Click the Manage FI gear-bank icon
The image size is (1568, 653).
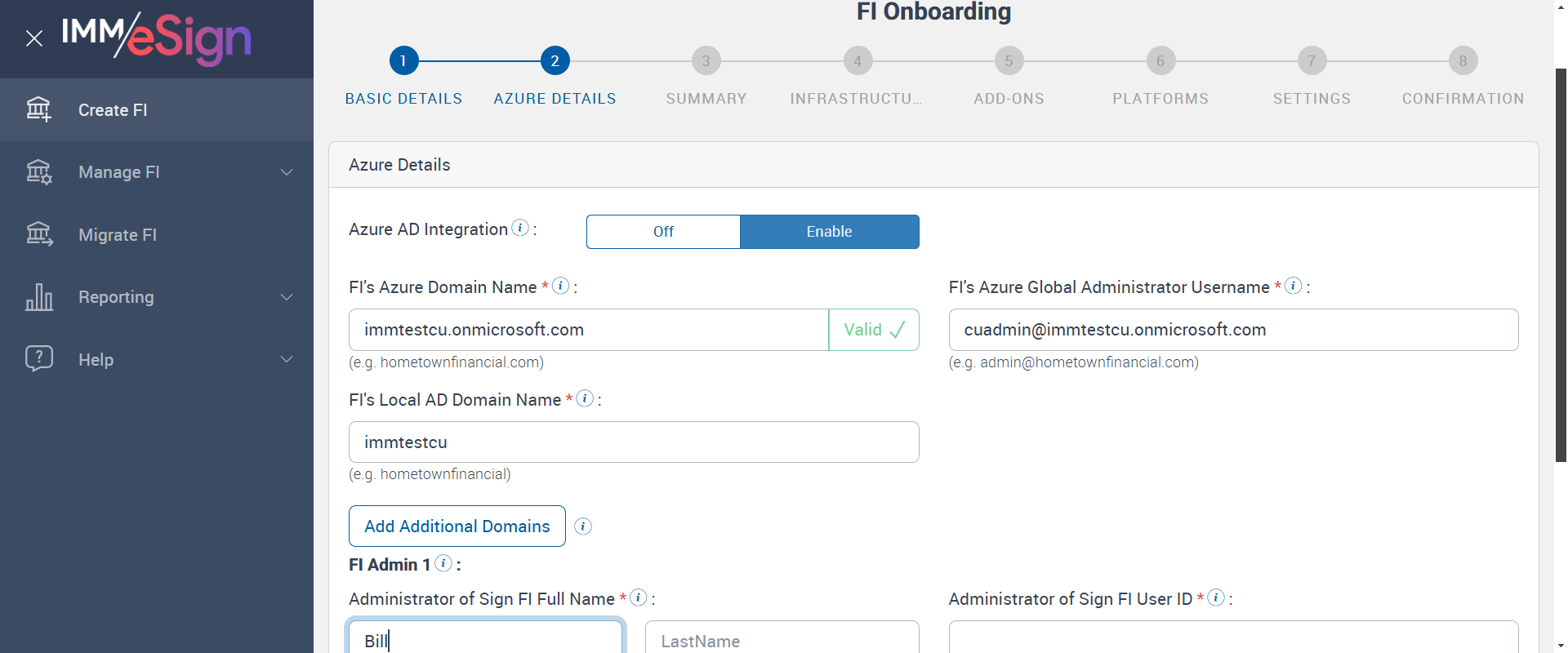click(x=38, y=172)
